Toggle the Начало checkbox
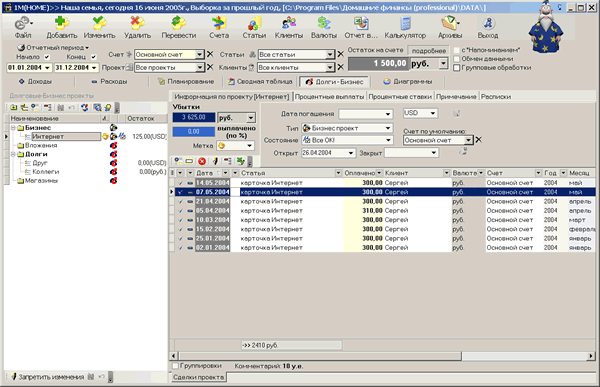This screenshot has height=387, width=600. tap(47, 57)
